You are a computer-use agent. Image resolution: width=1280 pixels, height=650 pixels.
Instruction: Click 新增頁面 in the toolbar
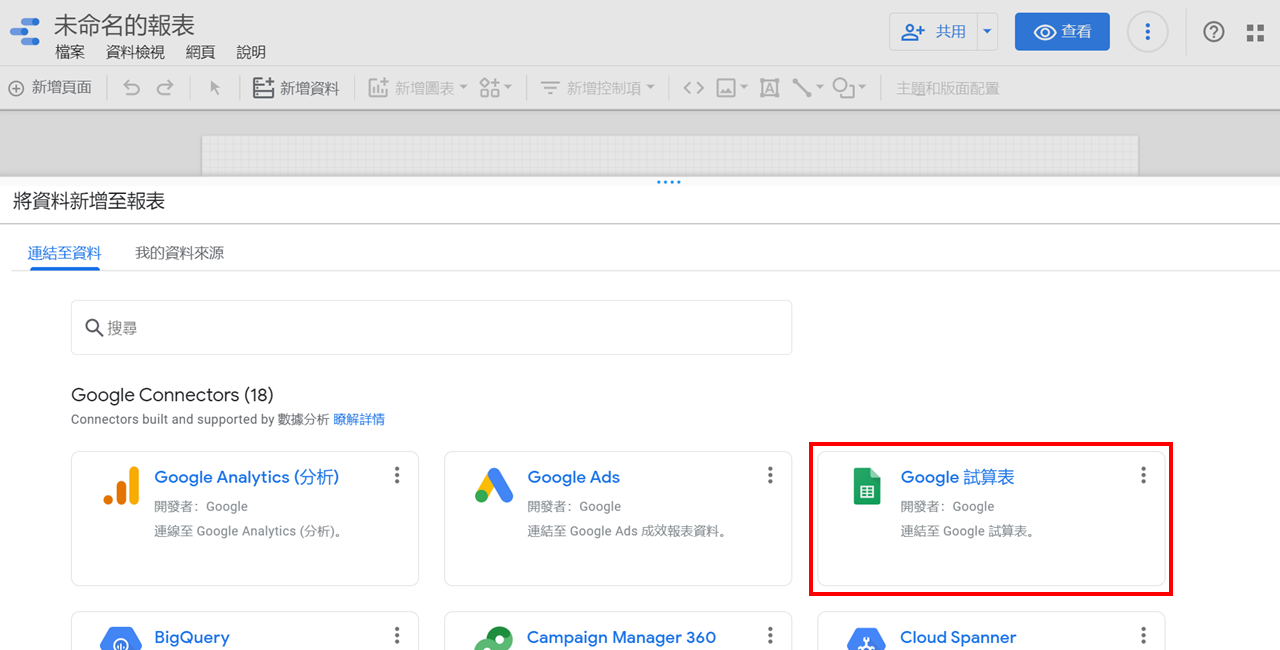click(50, 88)
